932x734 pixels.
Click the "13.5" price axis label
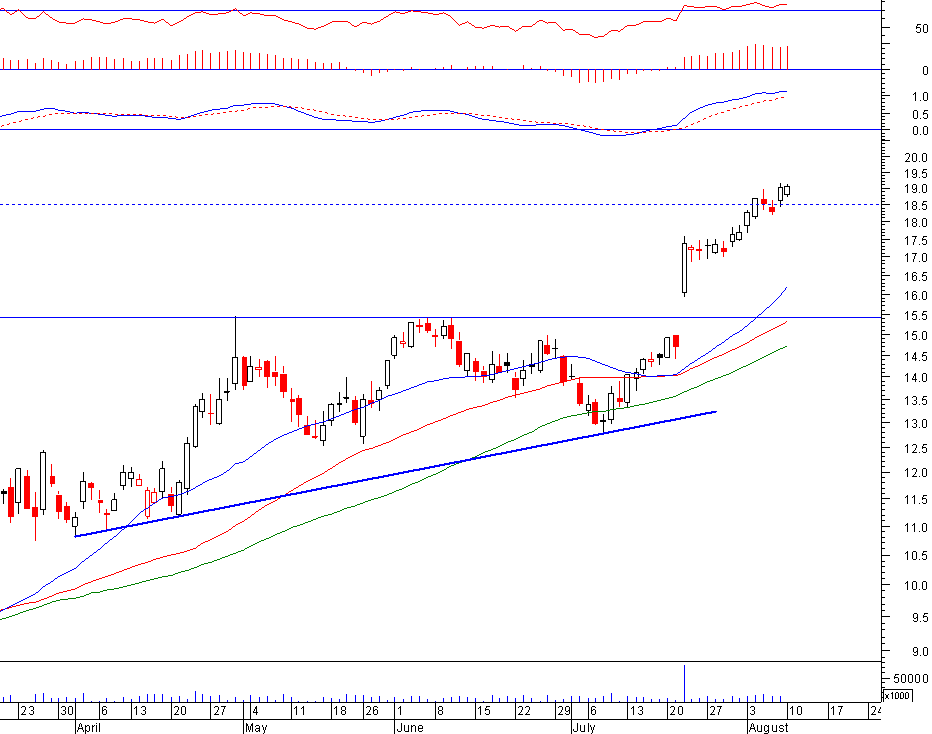915,401
